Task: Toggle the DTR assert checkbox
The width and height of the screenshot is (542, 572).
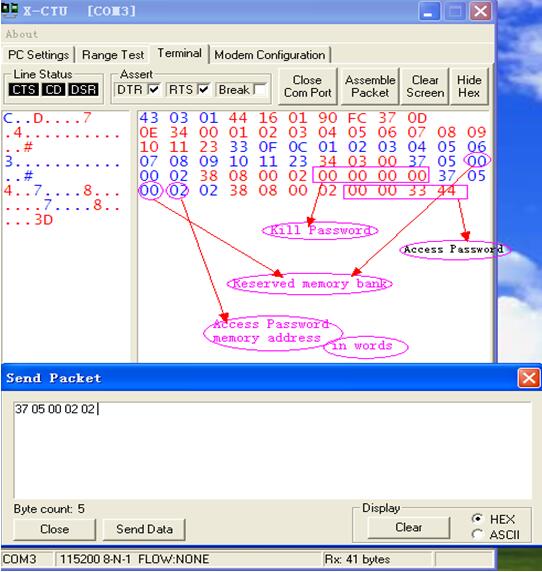Action: [154, 89]
